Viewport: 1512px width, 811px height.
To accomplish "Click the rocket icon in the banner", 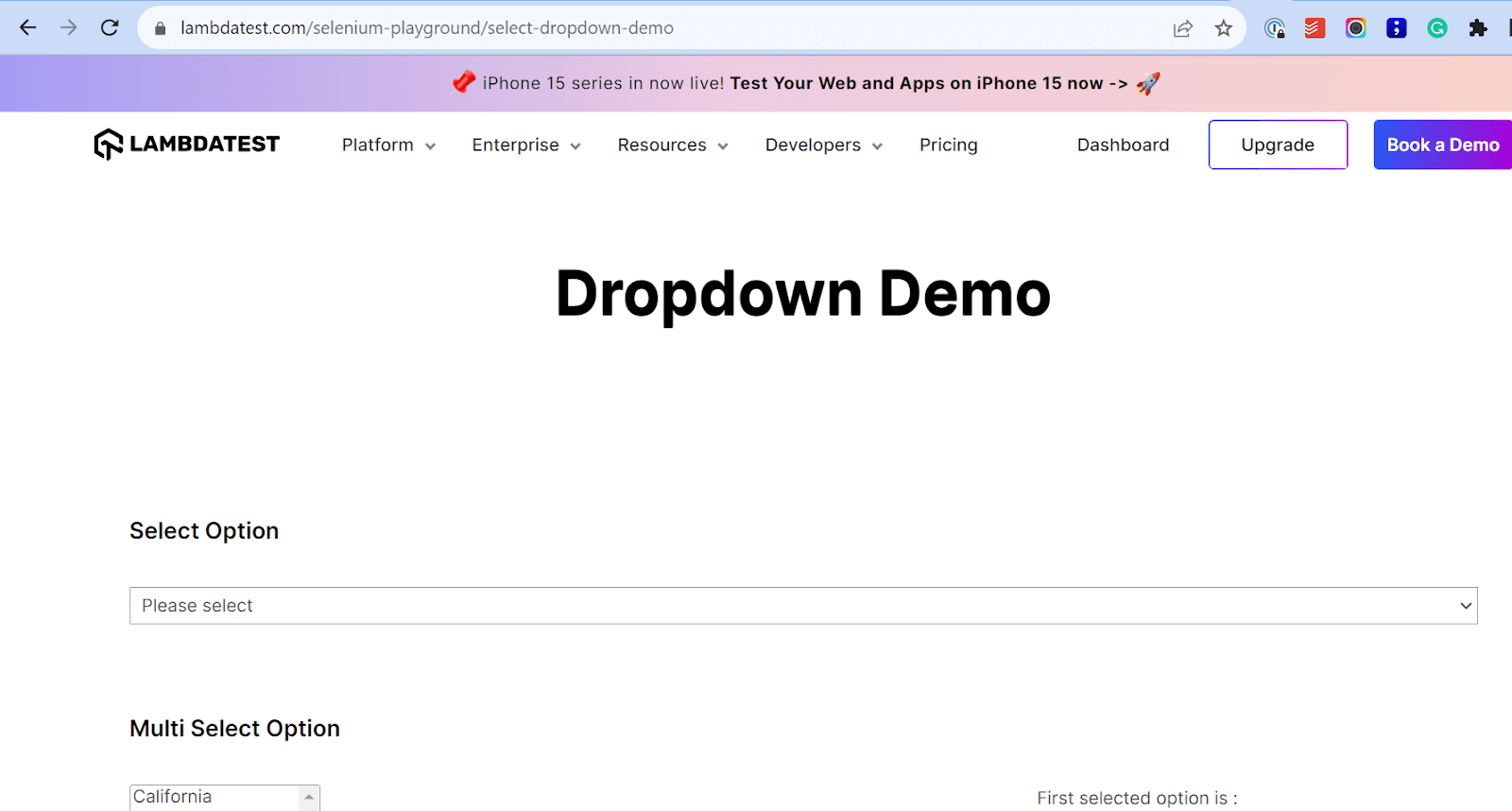I will coord(1148,83).
